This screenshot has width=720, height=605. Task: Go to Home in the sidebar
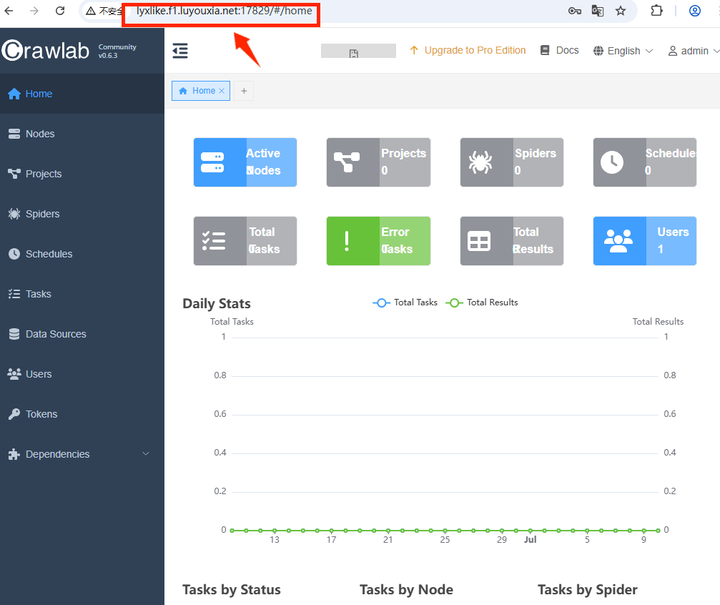pos(82,94)
